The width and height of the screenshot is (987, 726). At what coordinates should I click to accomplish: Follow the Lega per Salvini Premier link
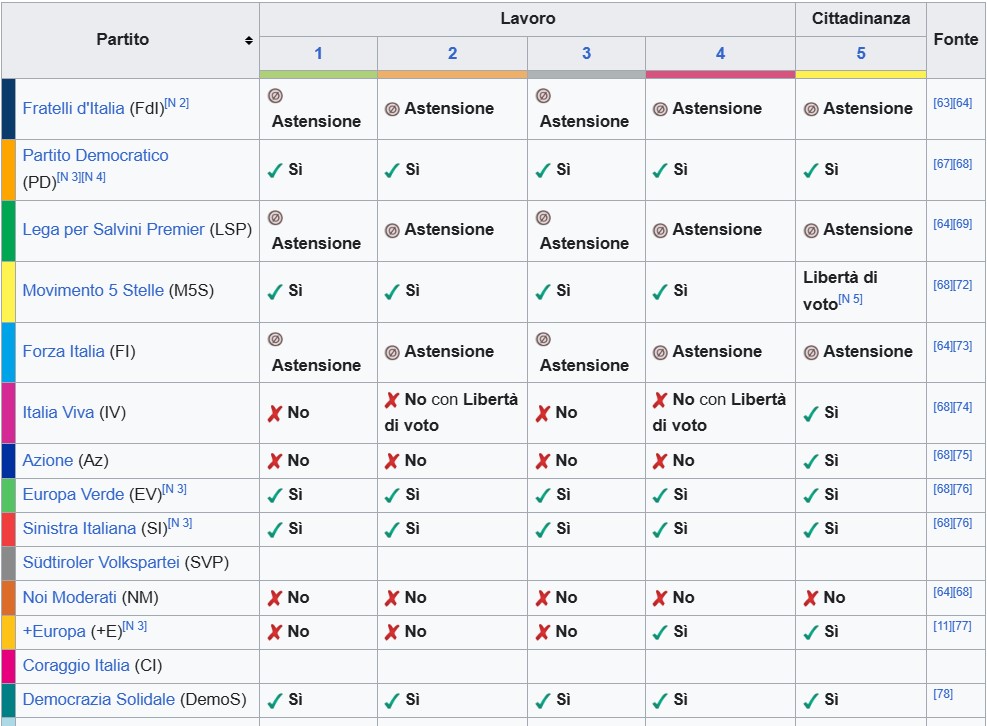[113, 229]
